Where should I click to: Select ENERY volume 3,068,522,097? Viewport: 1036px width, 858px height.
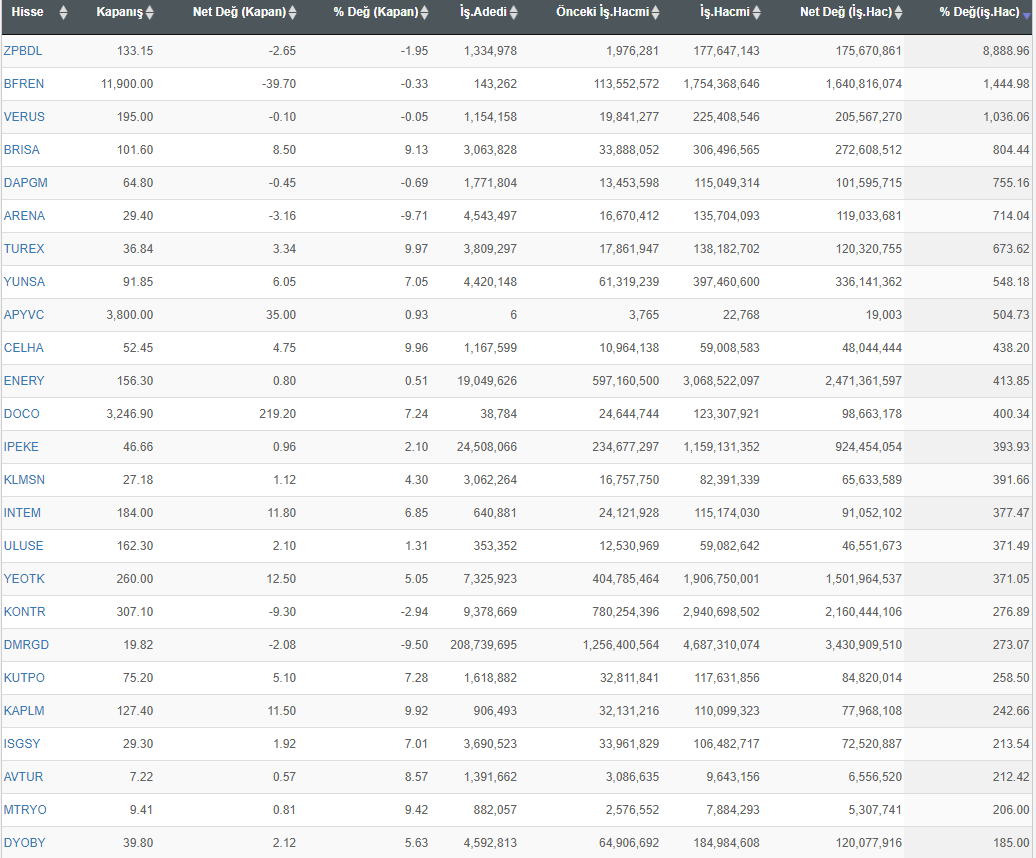[722, 381]
